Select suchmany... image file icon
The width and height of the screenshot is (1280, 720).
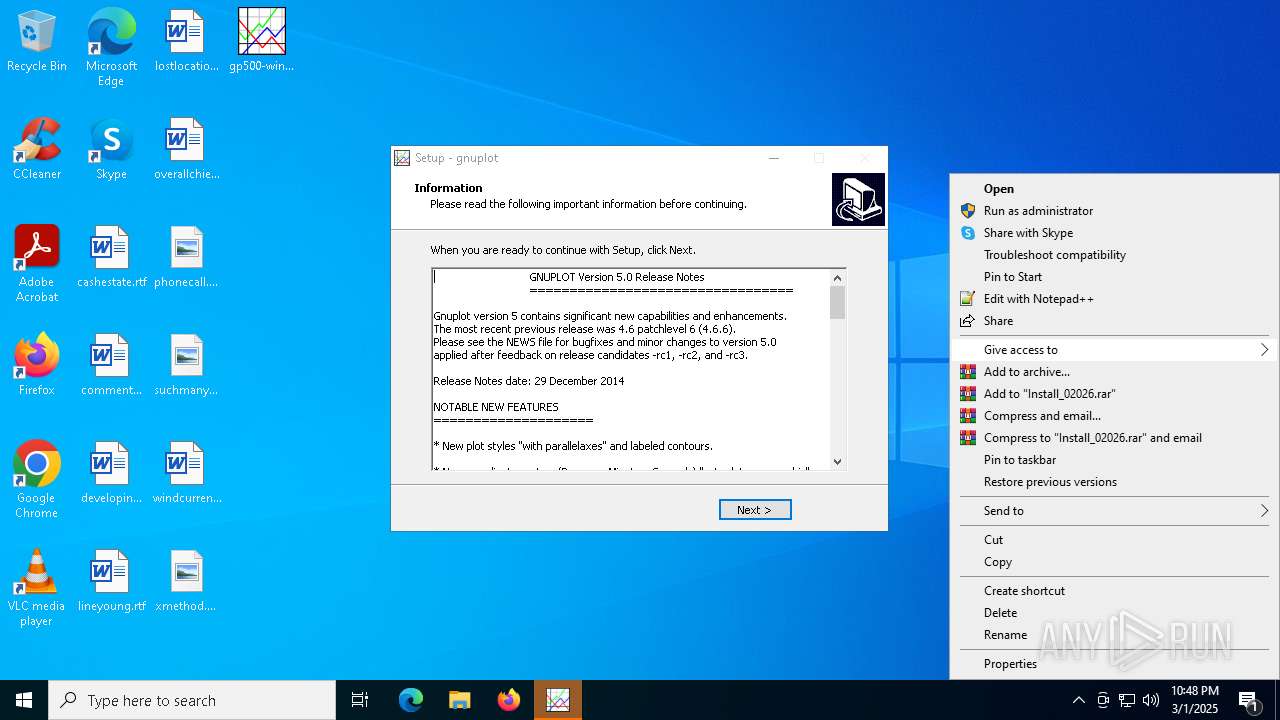point(186,365)
